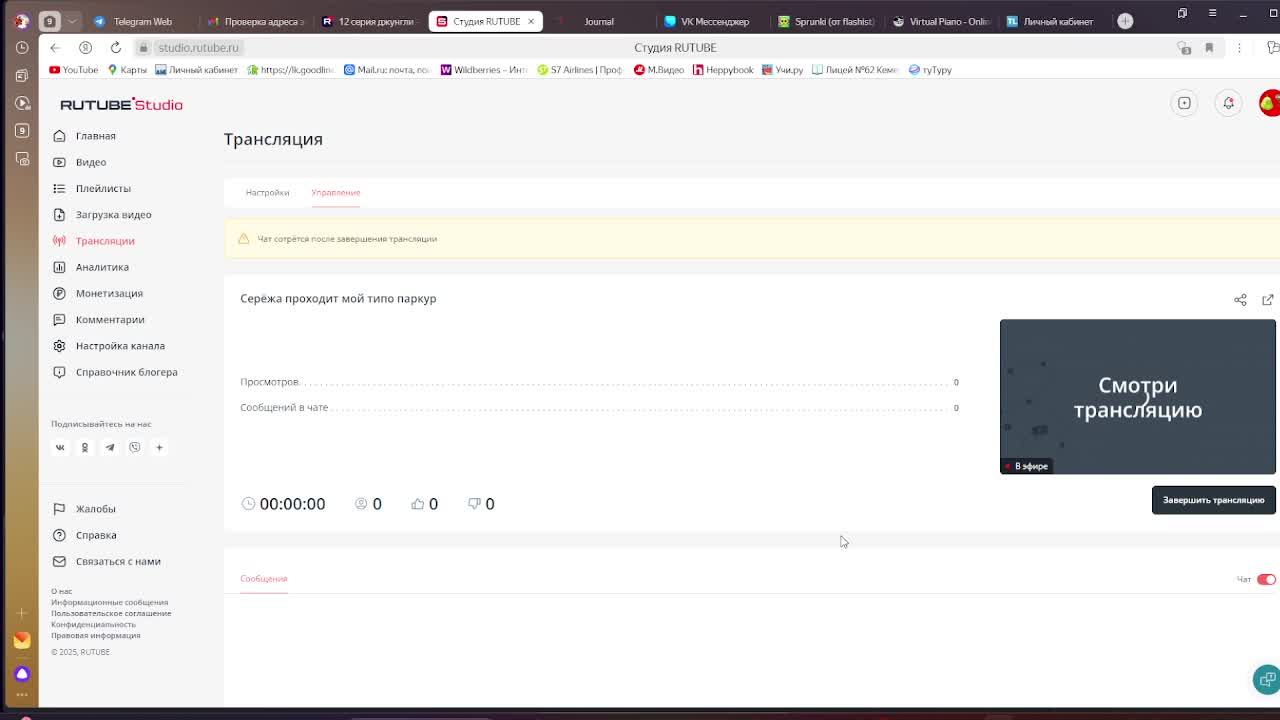Reload the page with refresh icon
Viewport: 1280px width, 720px height.
pos(116,47)
